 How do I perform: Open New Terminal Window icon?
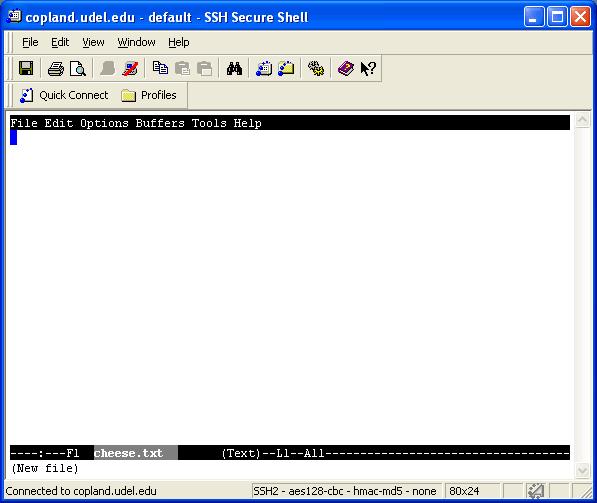[x=264, y=69]
